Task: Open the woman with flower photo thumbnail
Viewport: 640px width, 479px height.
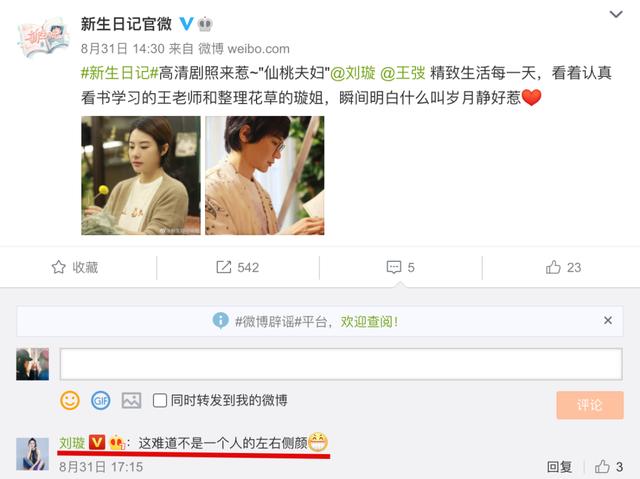Action: 141,175
